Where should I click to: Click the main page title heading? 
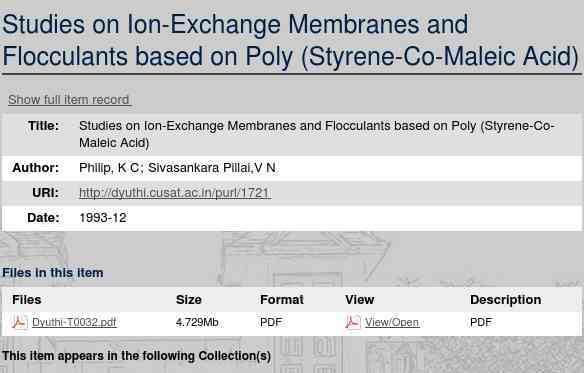(291, 40)
